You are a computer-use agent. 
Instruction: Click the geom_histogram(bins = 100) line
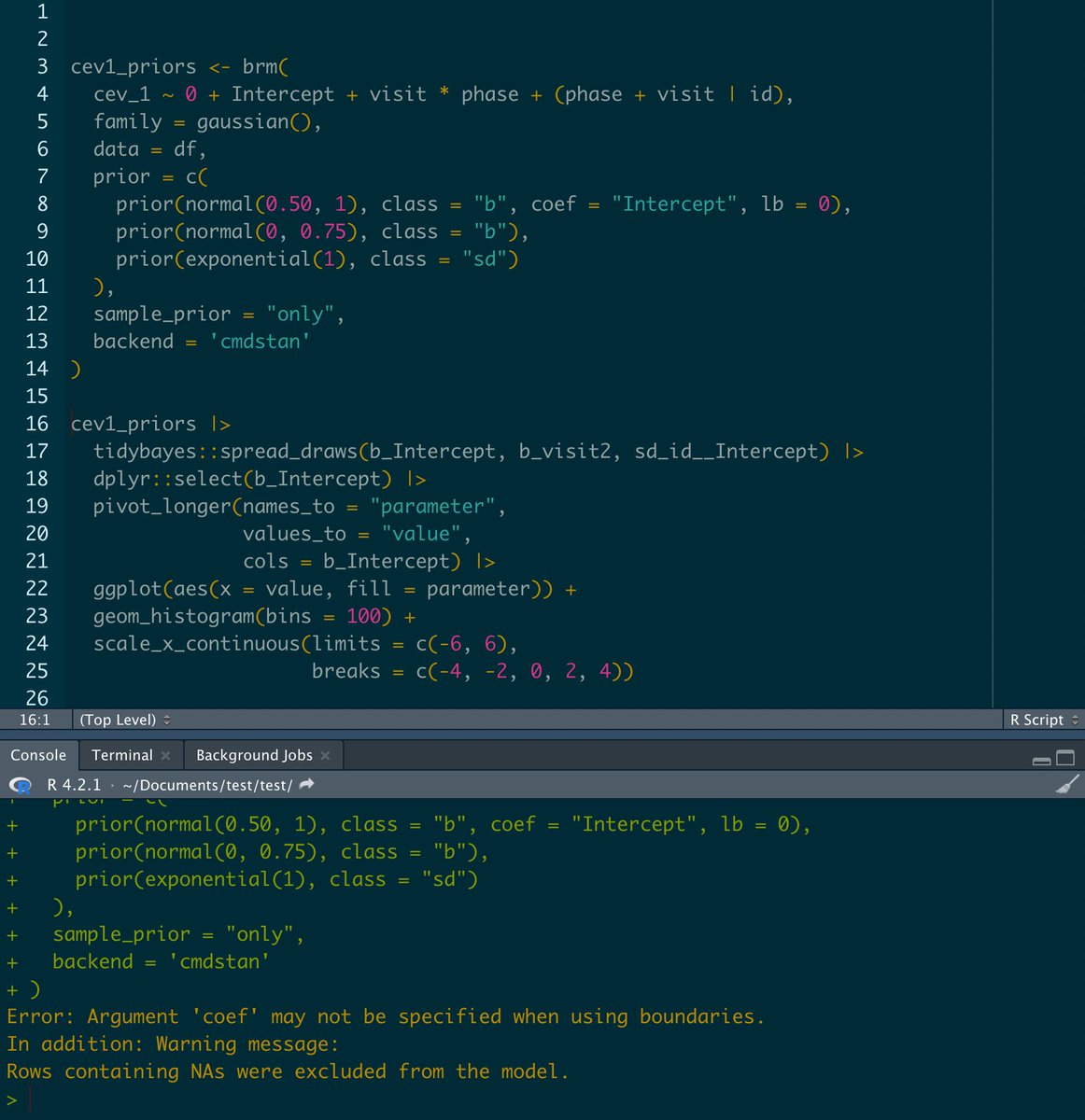[254, 616]
